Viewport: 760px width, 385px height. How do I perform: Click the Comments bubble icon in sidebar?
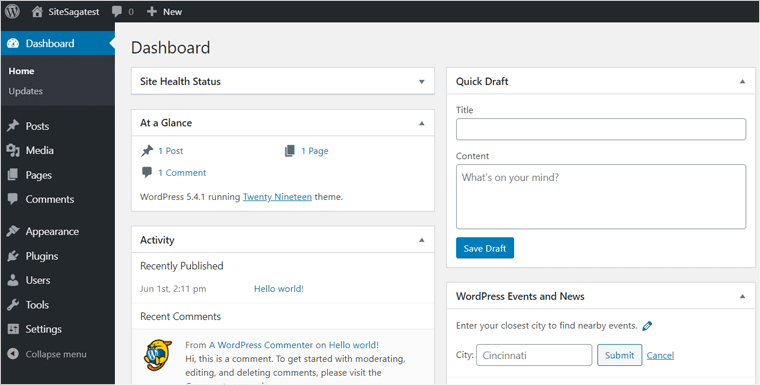13,199
